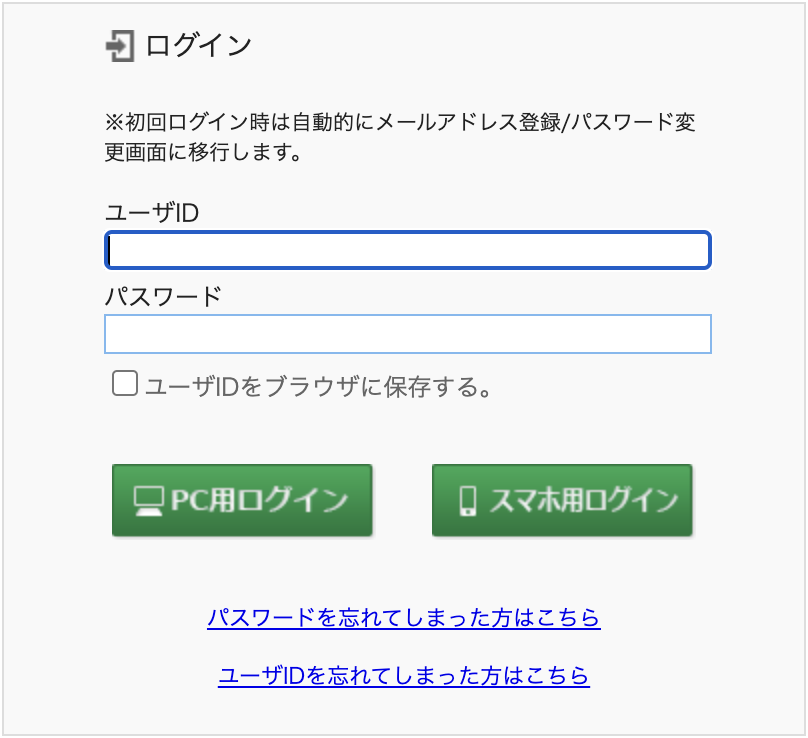Viewport: 808px width, 738px height.
Task: Click the notice line 更画面に移行します。
Action: (204, 153)
